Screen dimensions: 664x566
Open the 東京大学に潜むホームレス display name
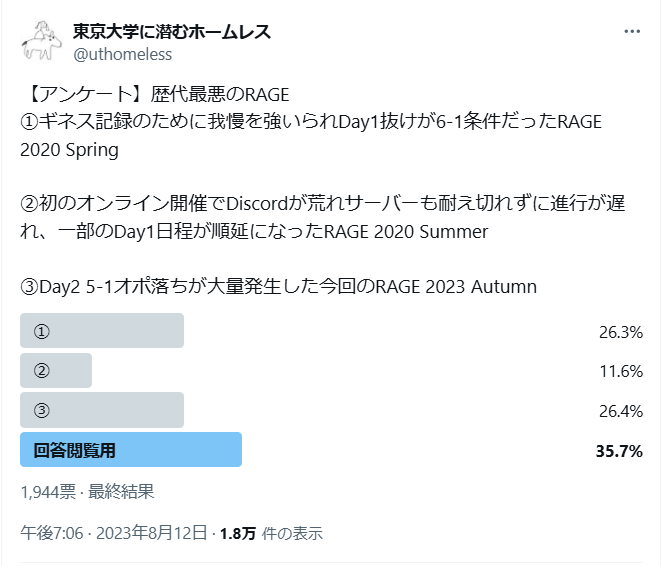pyautogui.click(x=172, y=32)
